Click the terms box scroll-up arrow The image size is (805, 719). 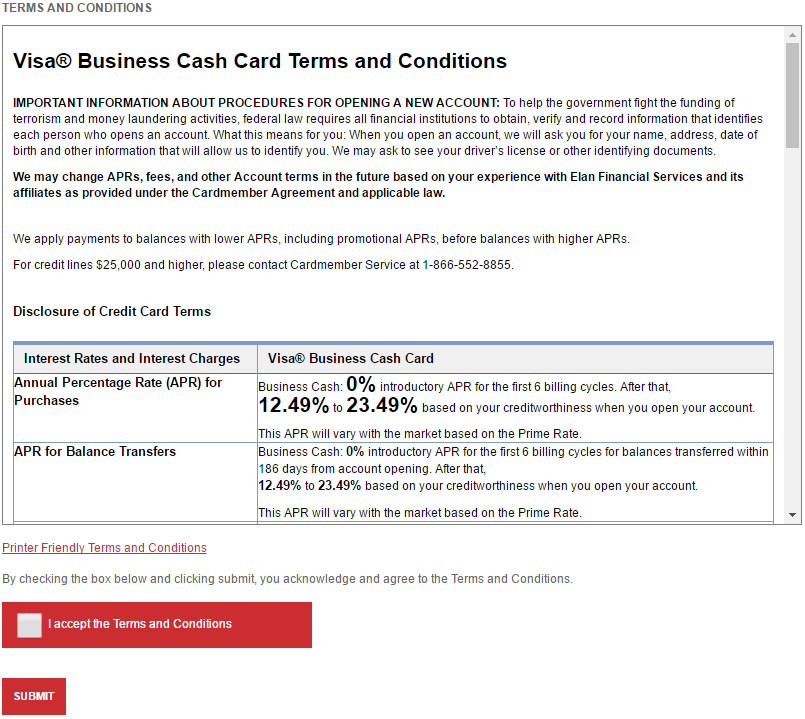[792, 35]
